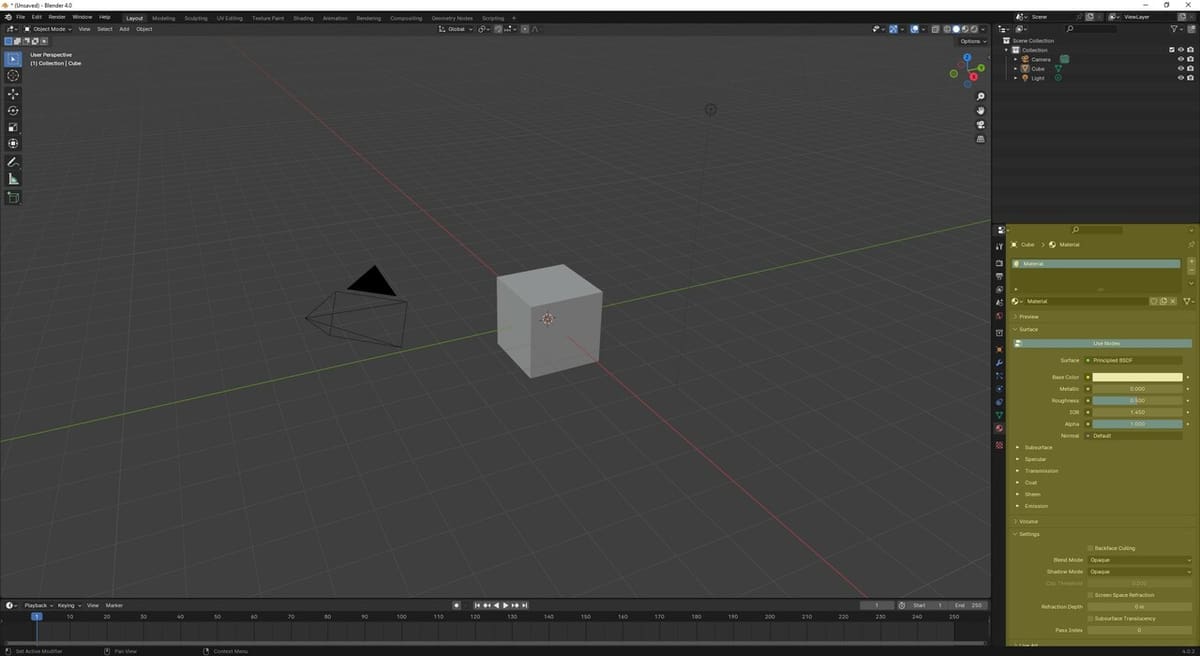Open the timeline Marker menu
Screen dimensions: 1200x656
tap(114, 605)
